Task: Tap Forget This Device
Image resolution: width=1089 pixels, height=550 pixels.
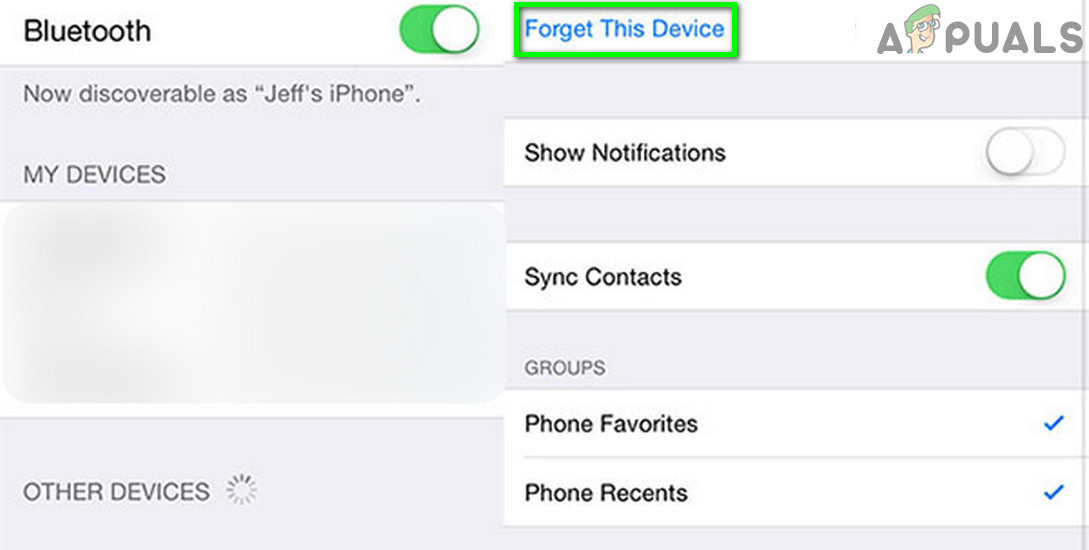Action: click(624, 29)
